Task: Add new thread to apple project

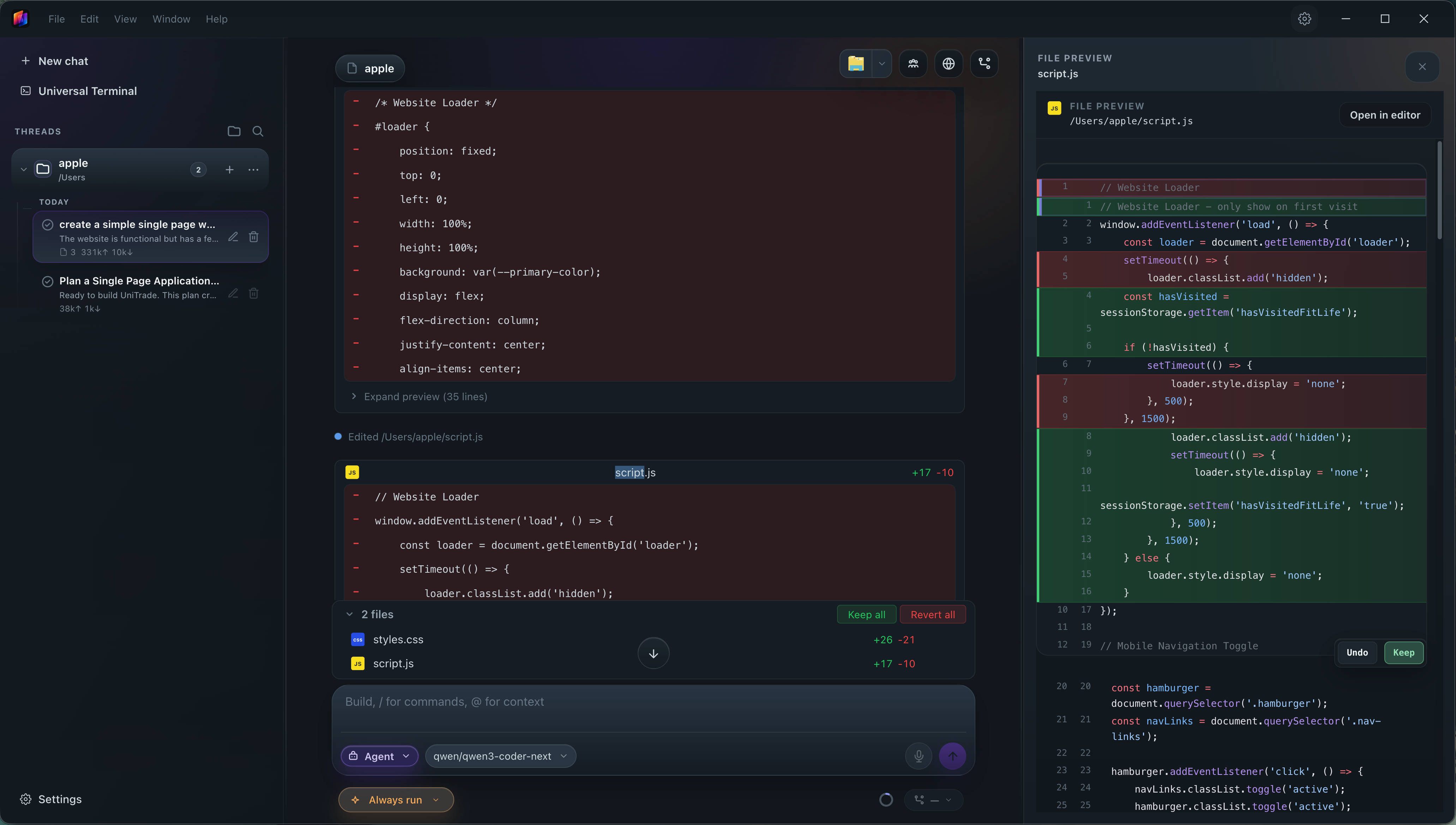Action: (229, 169)
